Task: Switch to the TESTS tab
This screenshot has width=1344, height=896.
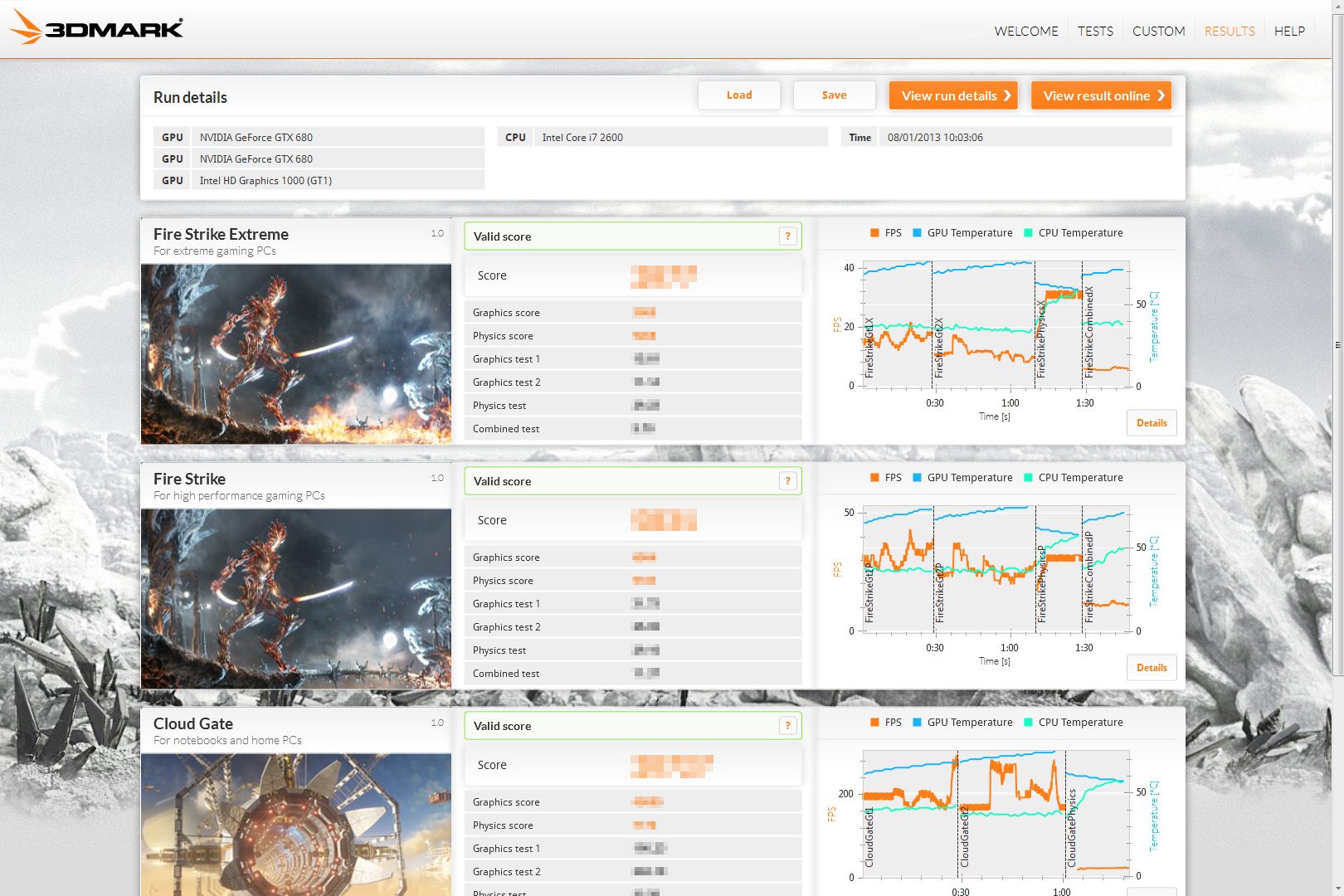Action: (x=1095, y=32)
